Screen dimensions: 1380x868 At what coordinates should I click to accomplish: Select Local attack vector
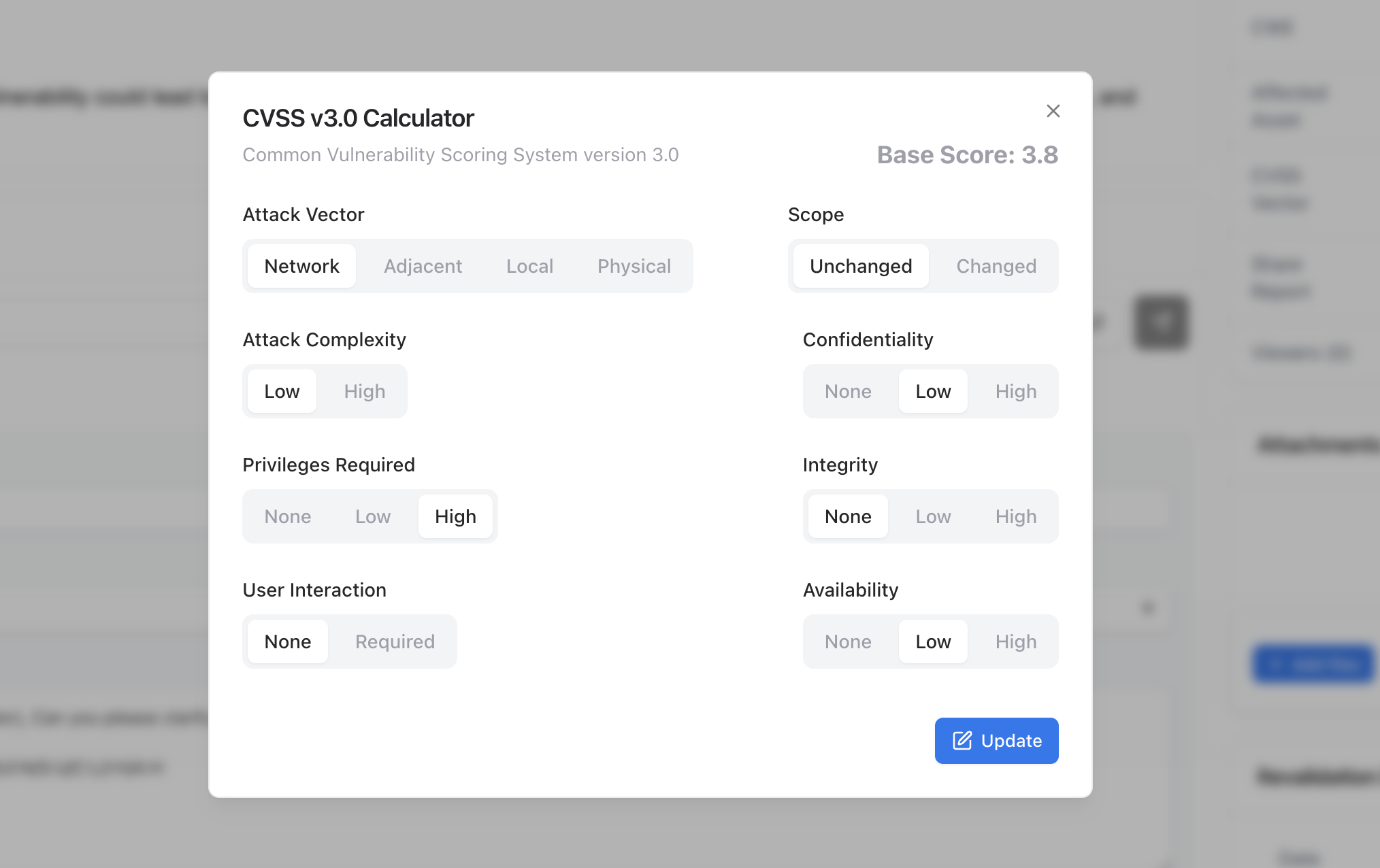529,266
